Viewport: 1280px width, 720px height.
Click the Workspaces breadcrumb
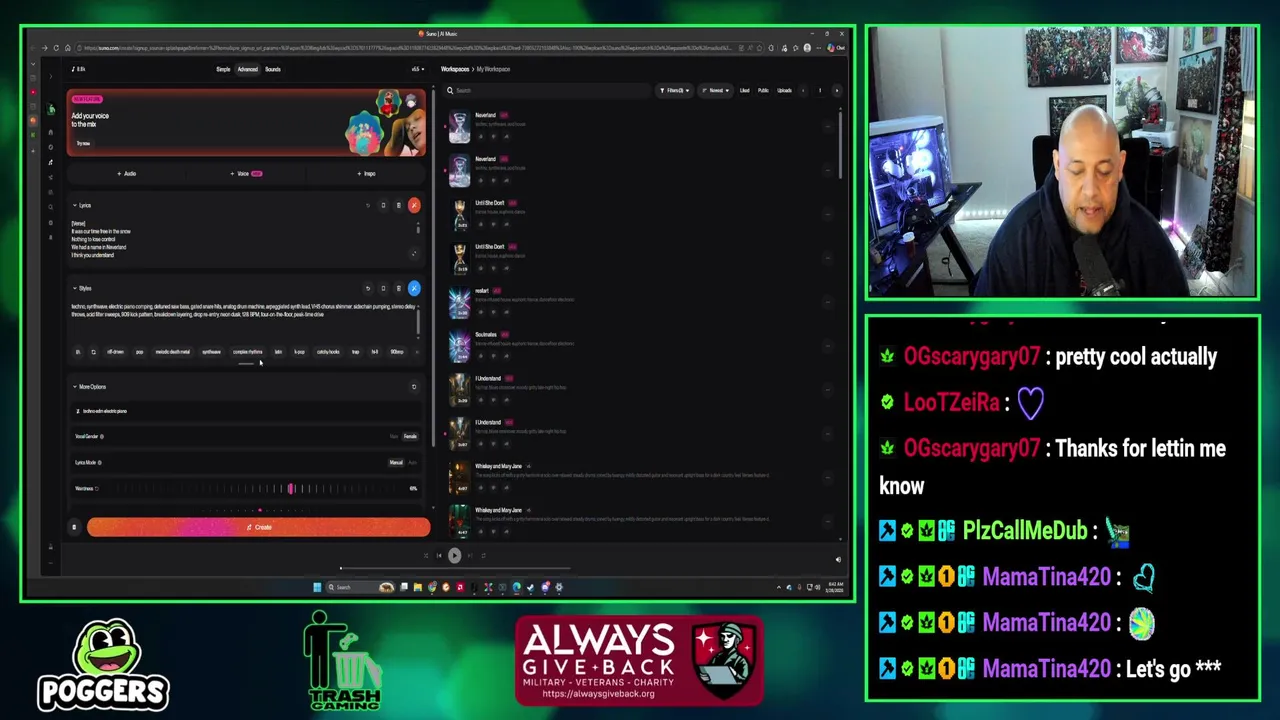pos(455,70)
